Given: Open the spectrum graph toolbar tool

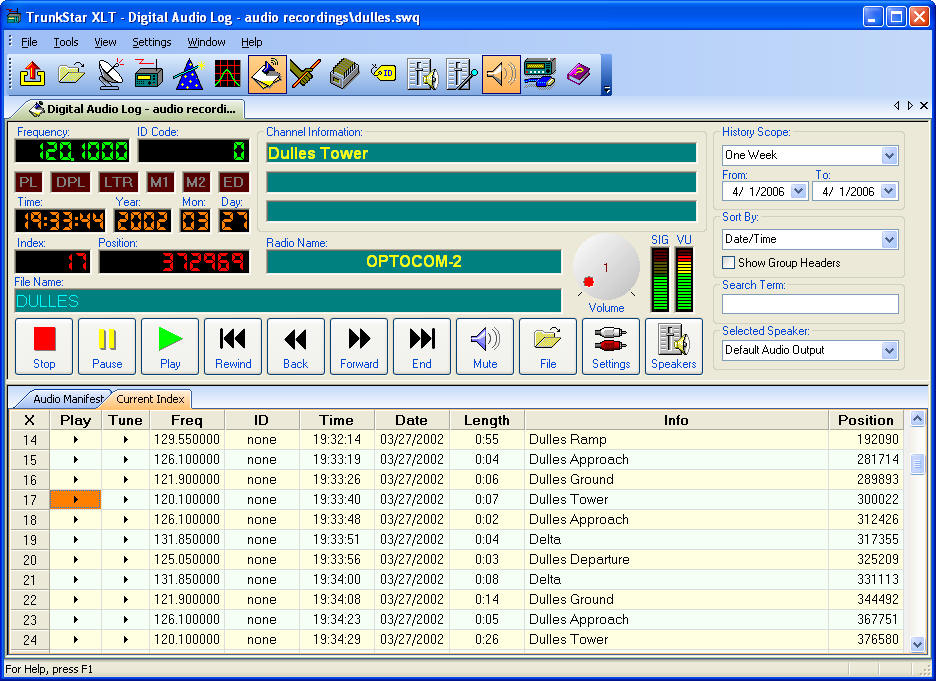Looking at the screenshot, I should pos(227,75).
